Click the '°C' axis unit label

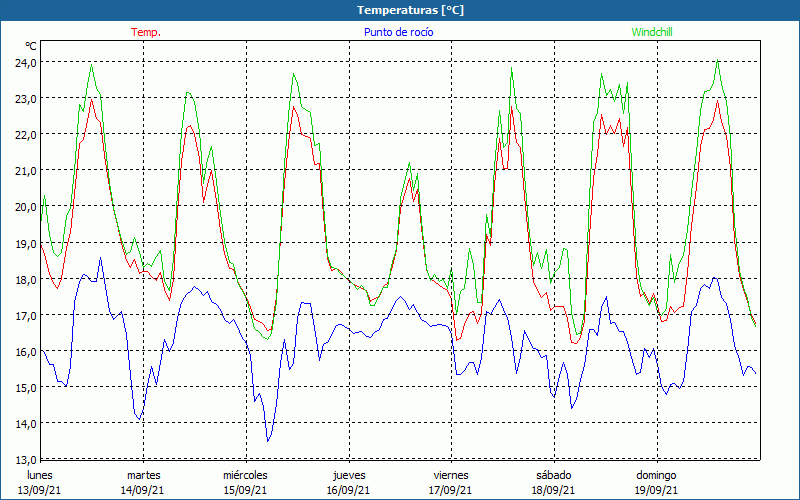[x=31, y=46]
